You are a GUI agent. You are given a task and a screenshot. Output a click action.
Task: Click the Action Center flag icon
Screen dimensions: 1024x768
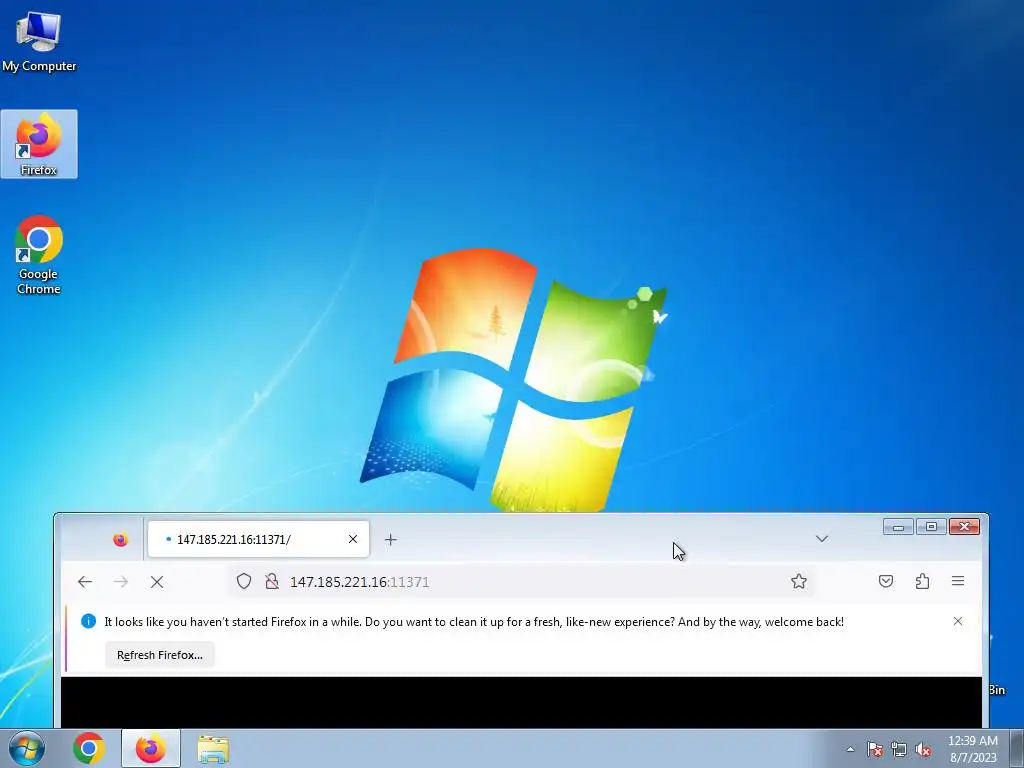click(x=875, y=749)
